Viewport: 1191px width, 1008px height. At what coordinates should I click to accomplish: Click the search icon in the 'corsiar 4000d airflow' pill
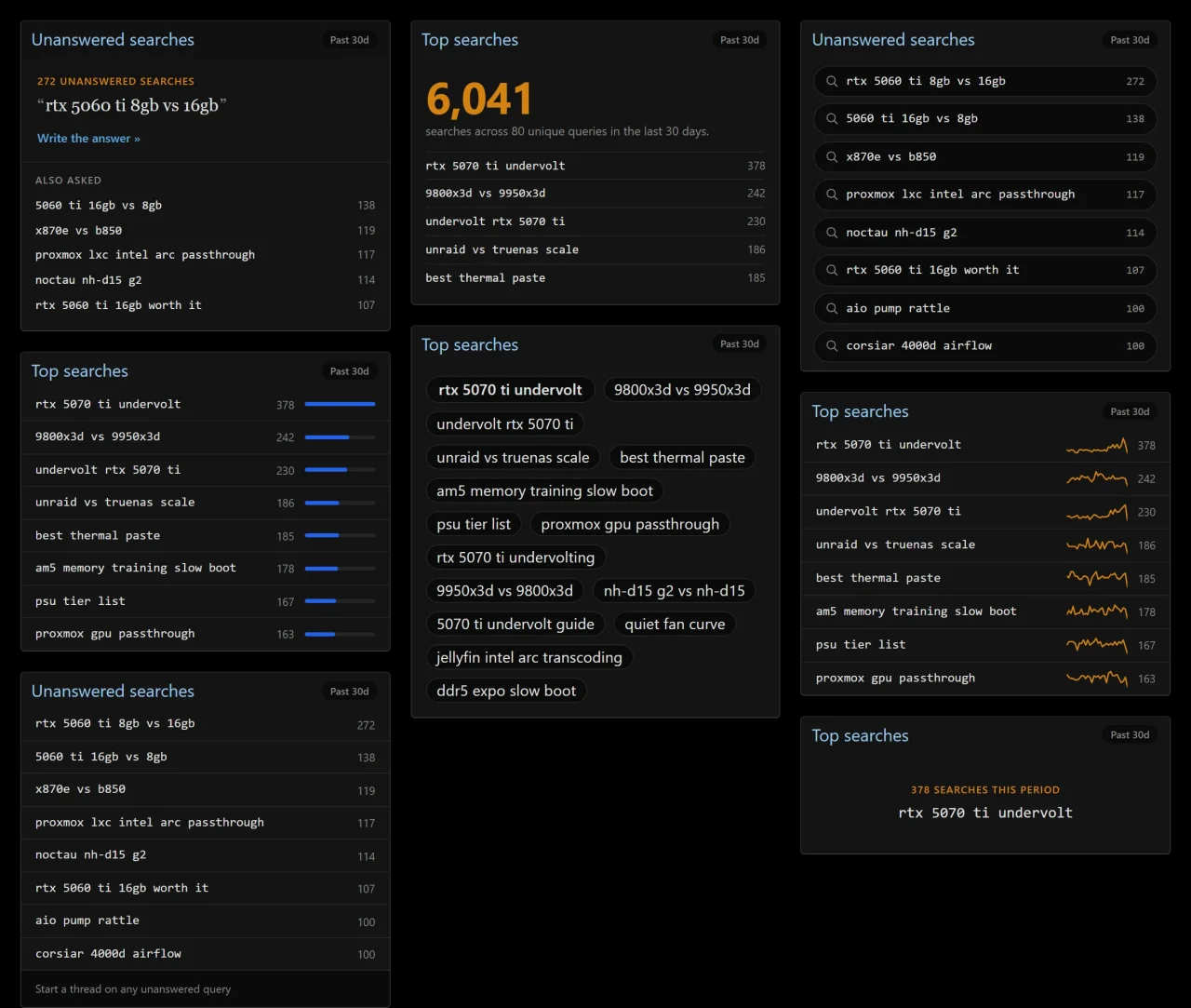tap(832, 346)
